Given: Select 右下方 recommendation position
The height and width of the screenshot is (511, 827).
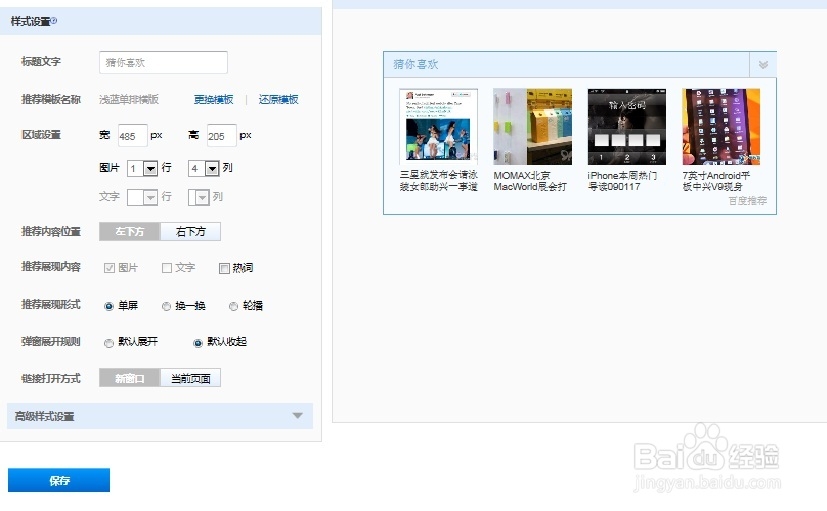Looking at the screenshot, I should (190, 232).
